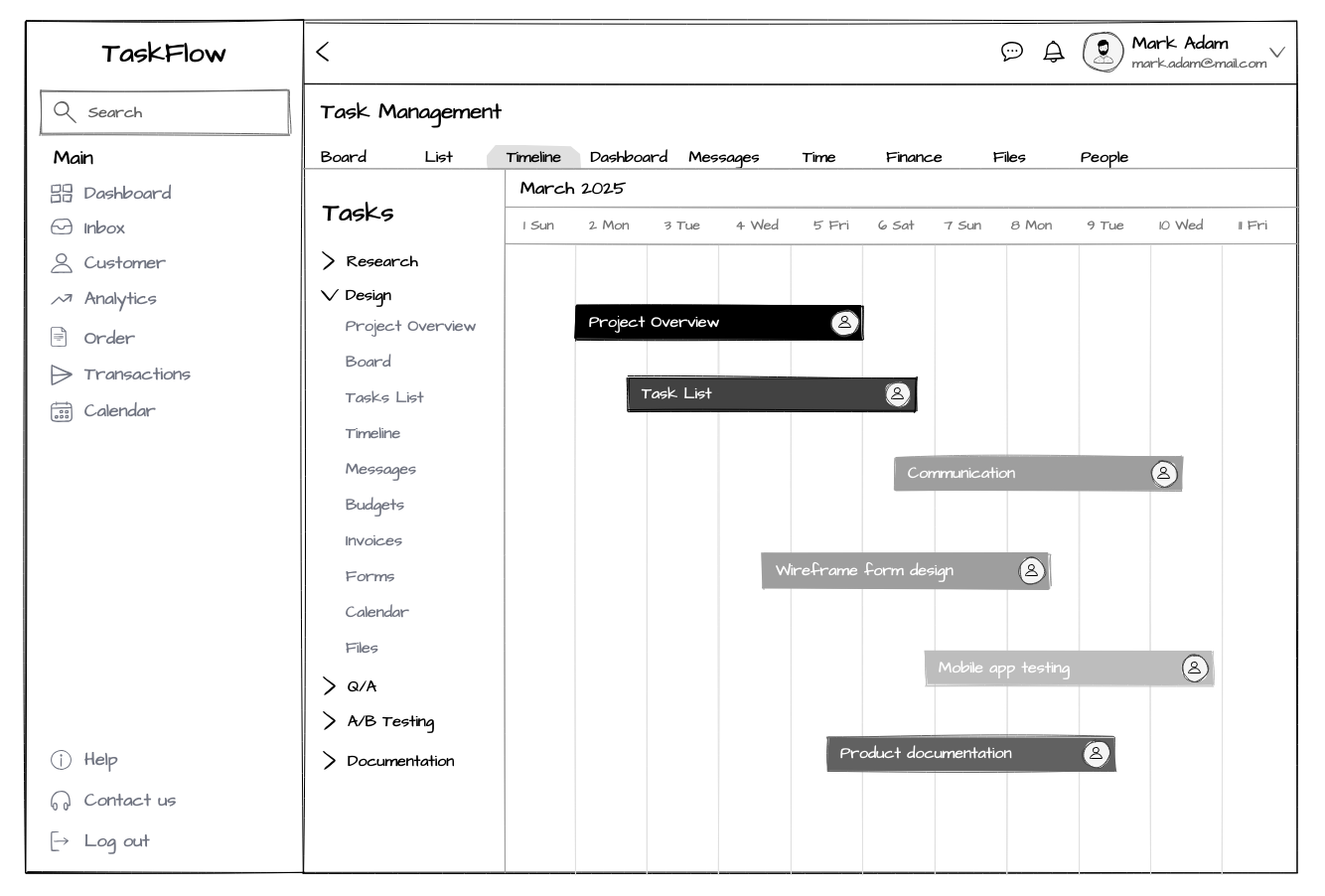Select the Wireframe form design bar

pyautogui.click(x=884, y=571)
